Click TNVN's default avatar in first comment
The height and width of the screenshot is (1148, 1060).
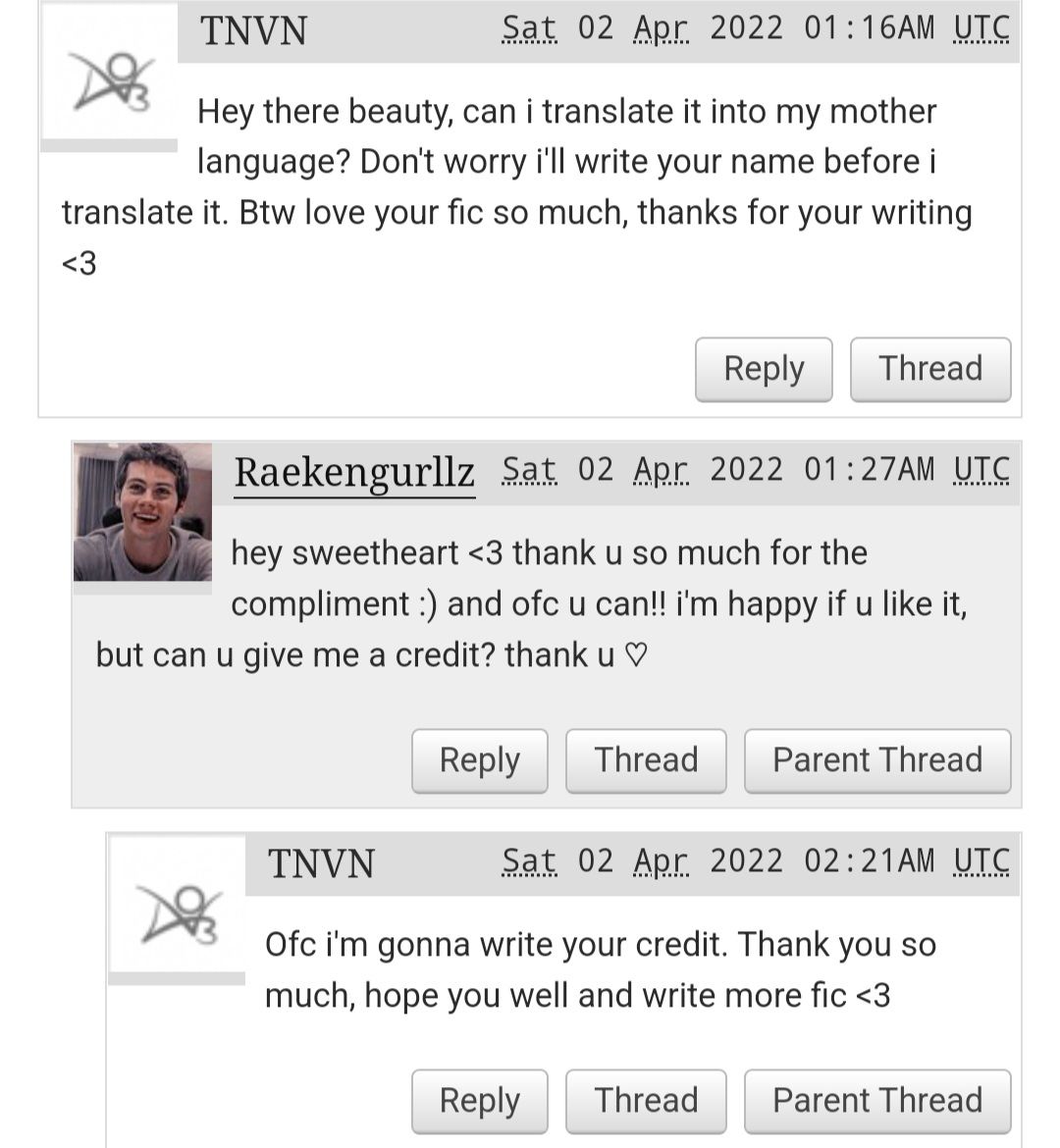109,72
